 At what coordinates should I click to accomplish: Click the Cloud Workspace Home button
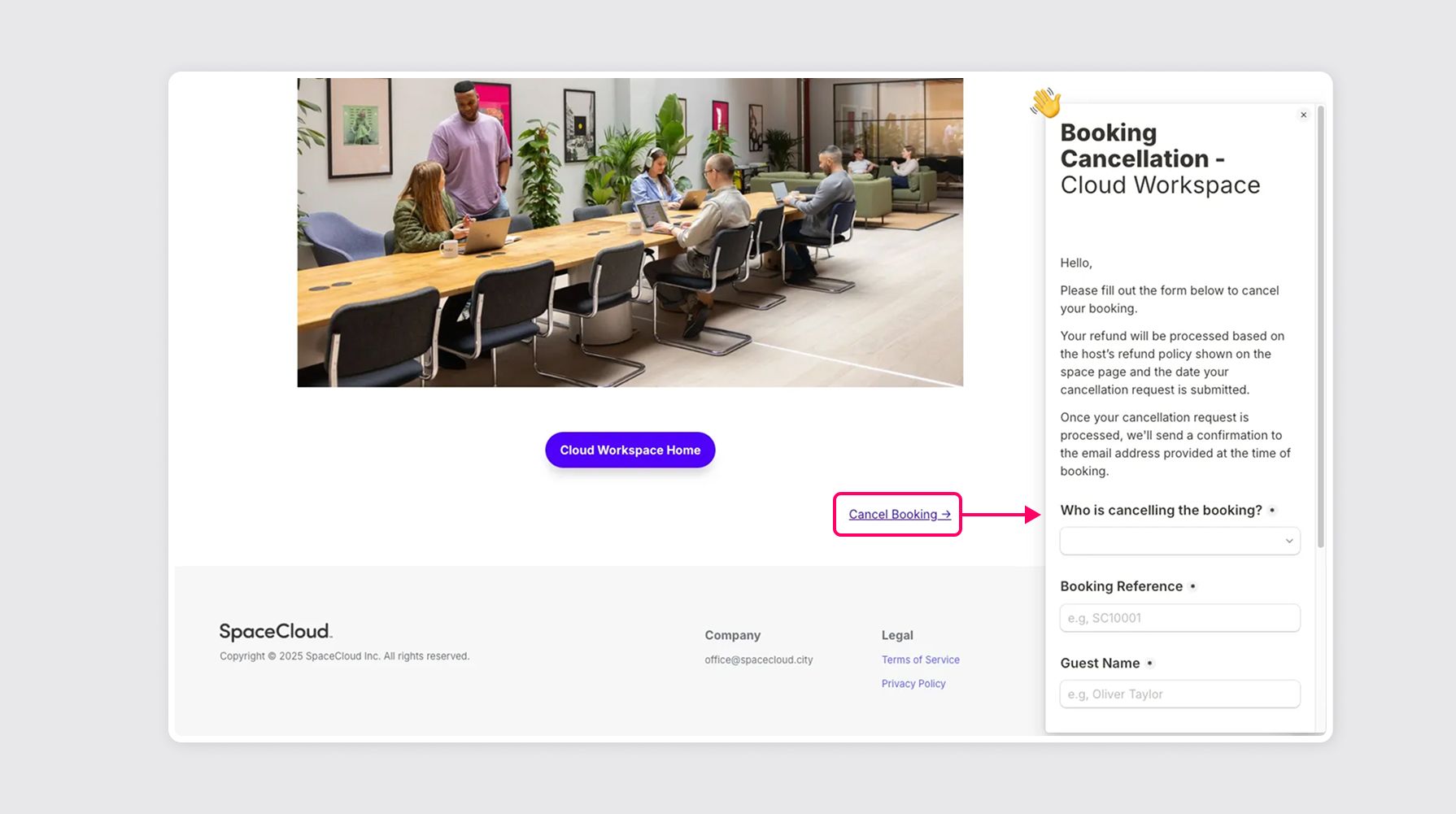click(x=630, y=450)
